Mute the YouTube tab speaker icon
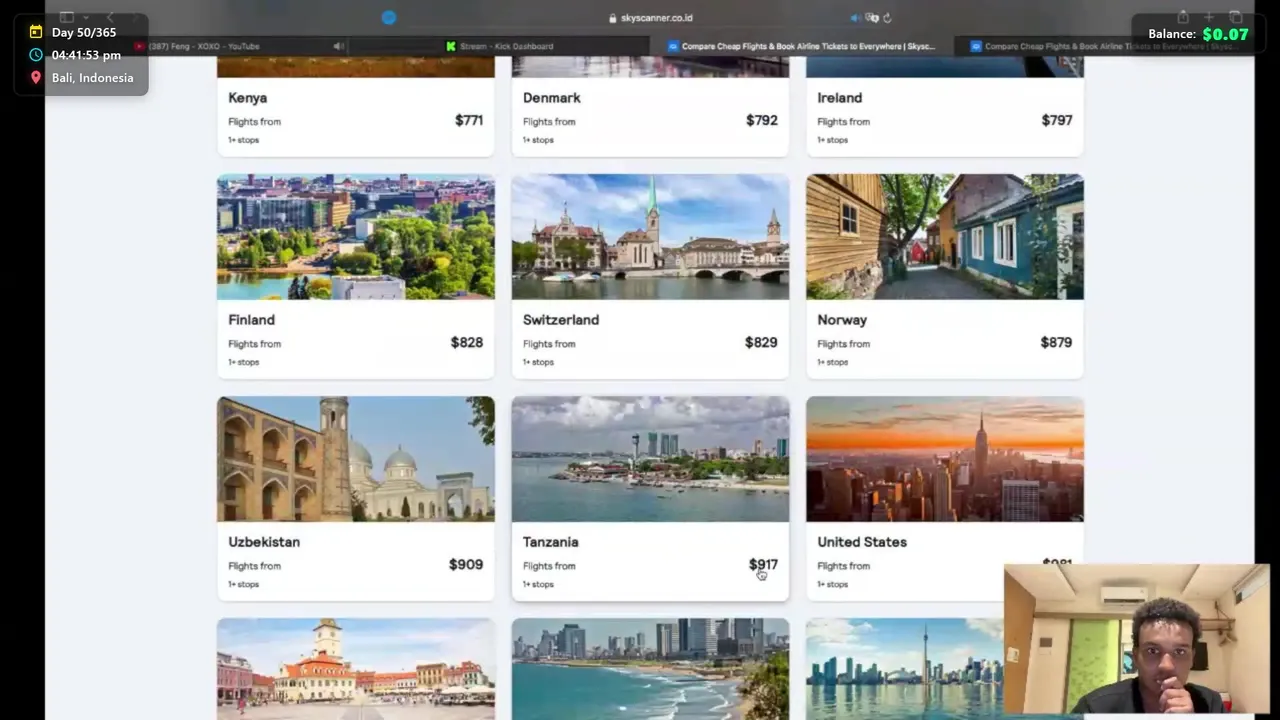 point(338,46)
